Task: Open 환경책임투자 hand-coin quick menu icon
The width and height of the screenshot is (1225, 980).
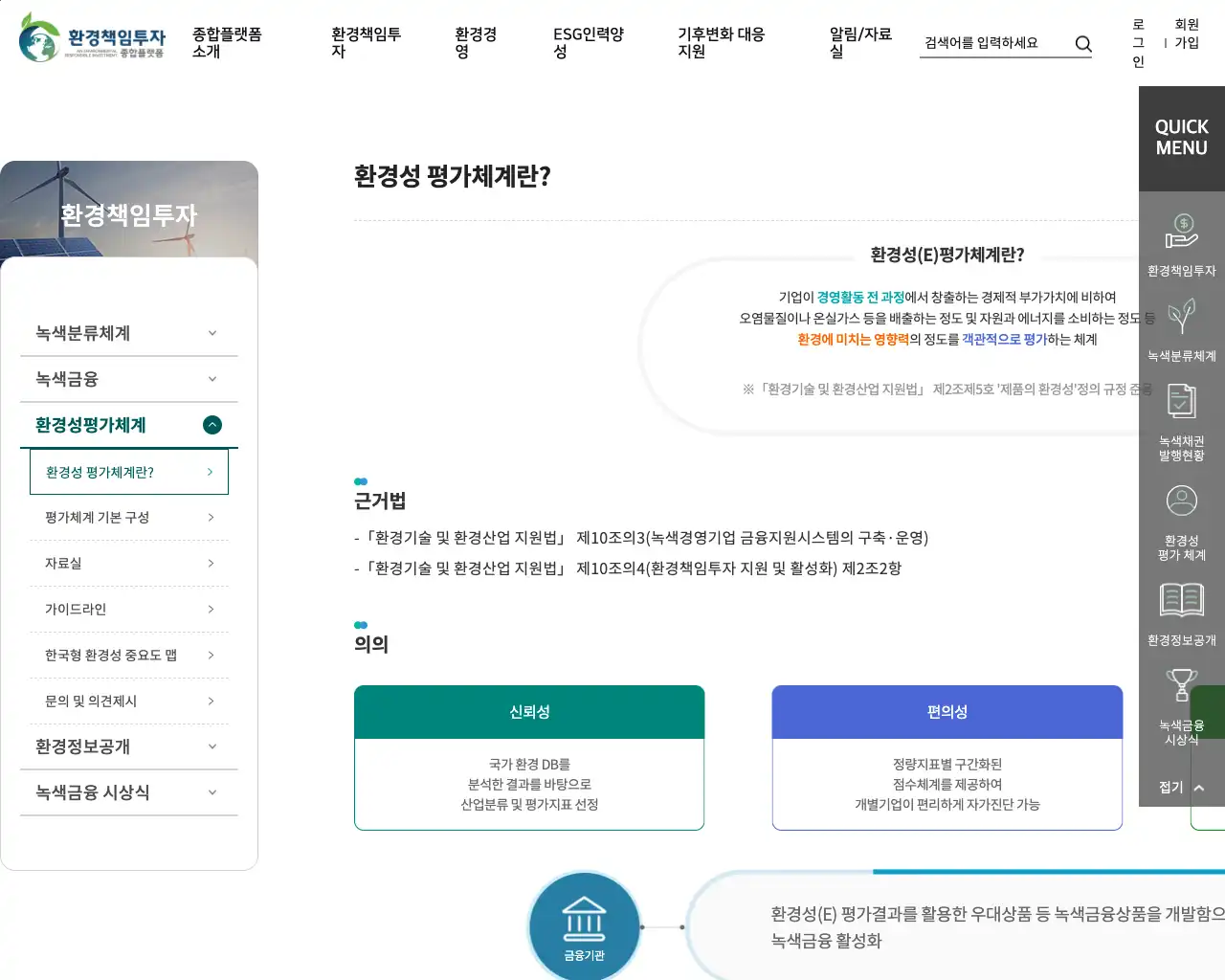Action: [x=1181, y=233]
